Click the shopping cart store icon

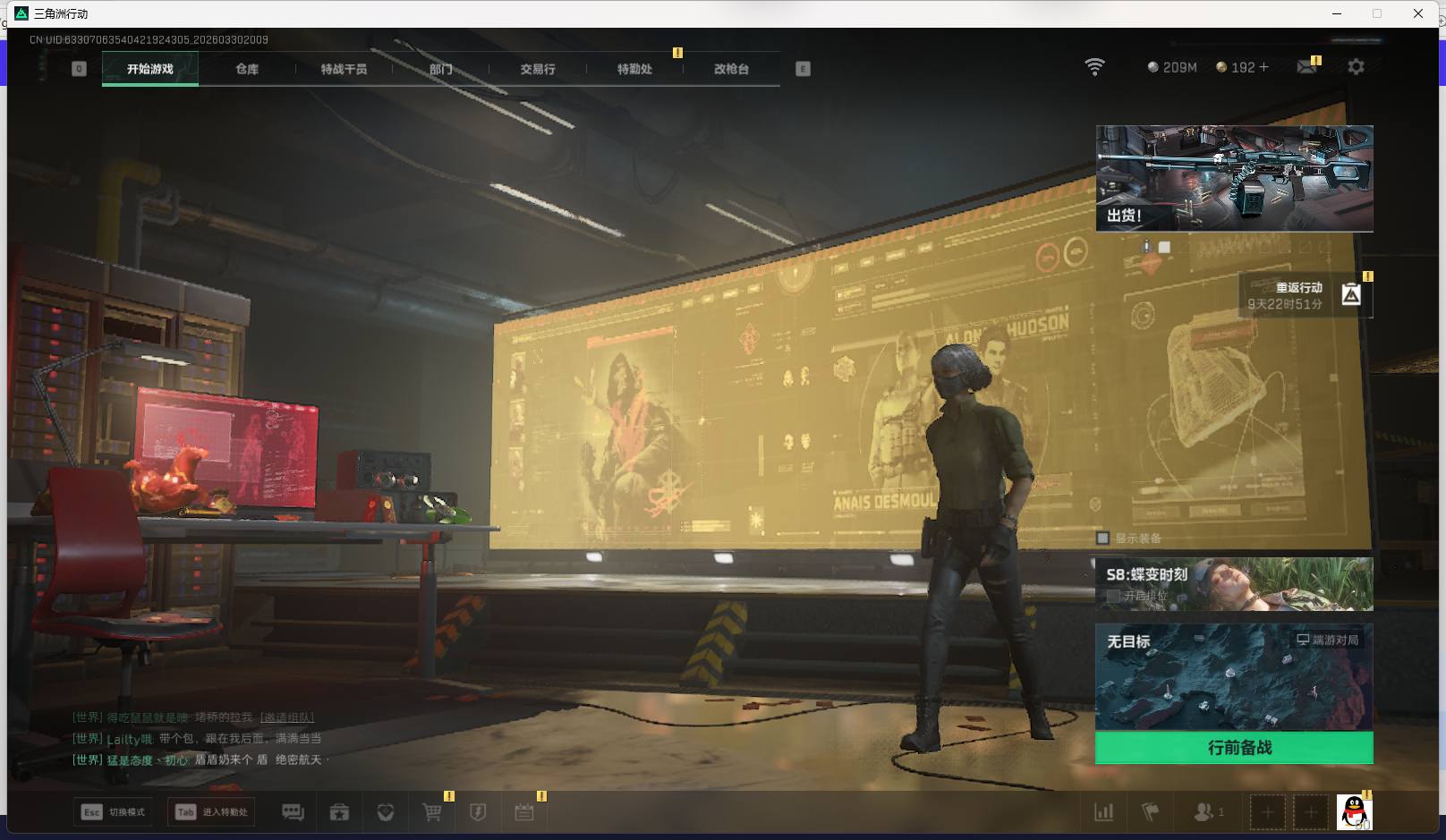tap(432, 811)
